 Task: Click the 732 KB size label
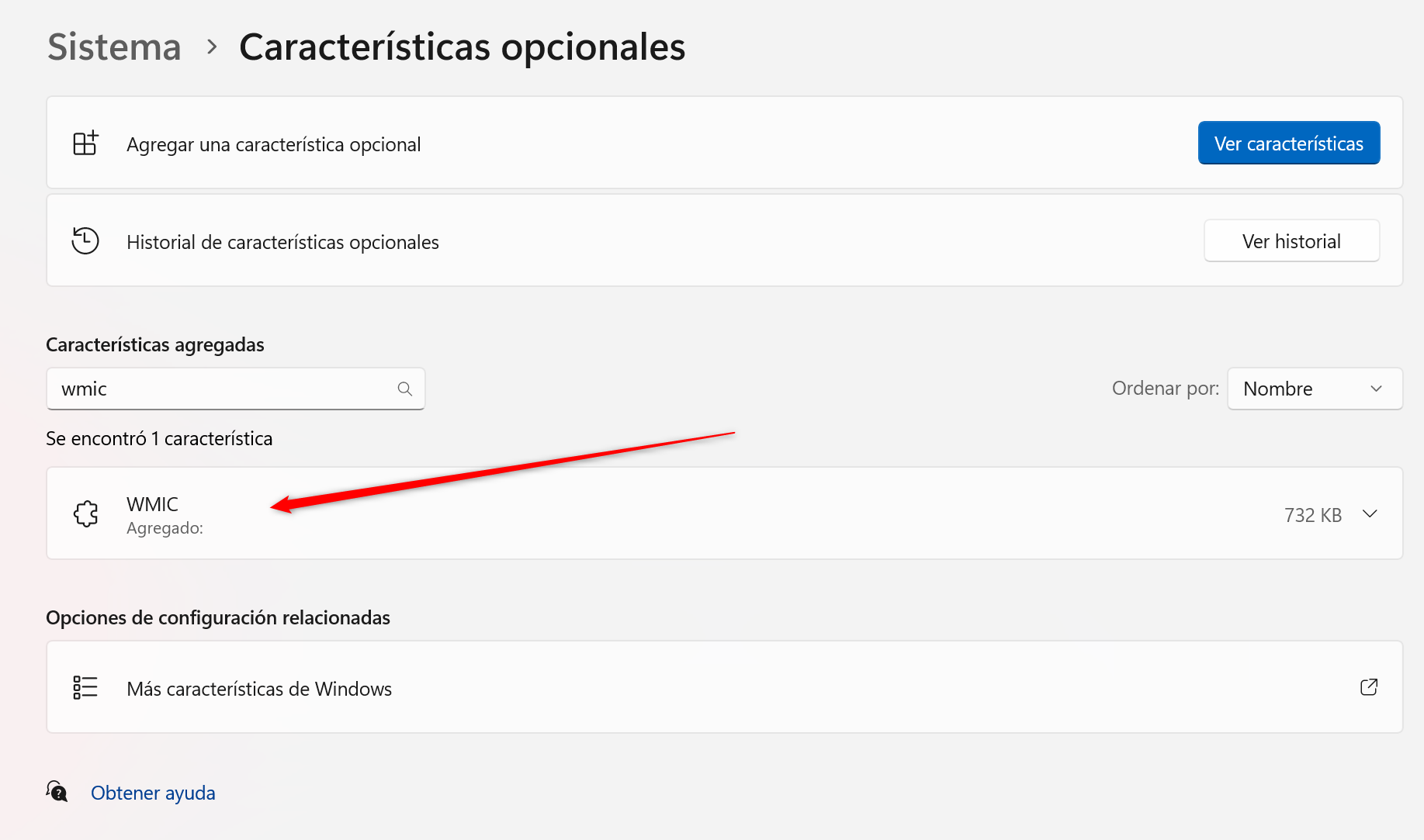click(x=1313, y=515)
